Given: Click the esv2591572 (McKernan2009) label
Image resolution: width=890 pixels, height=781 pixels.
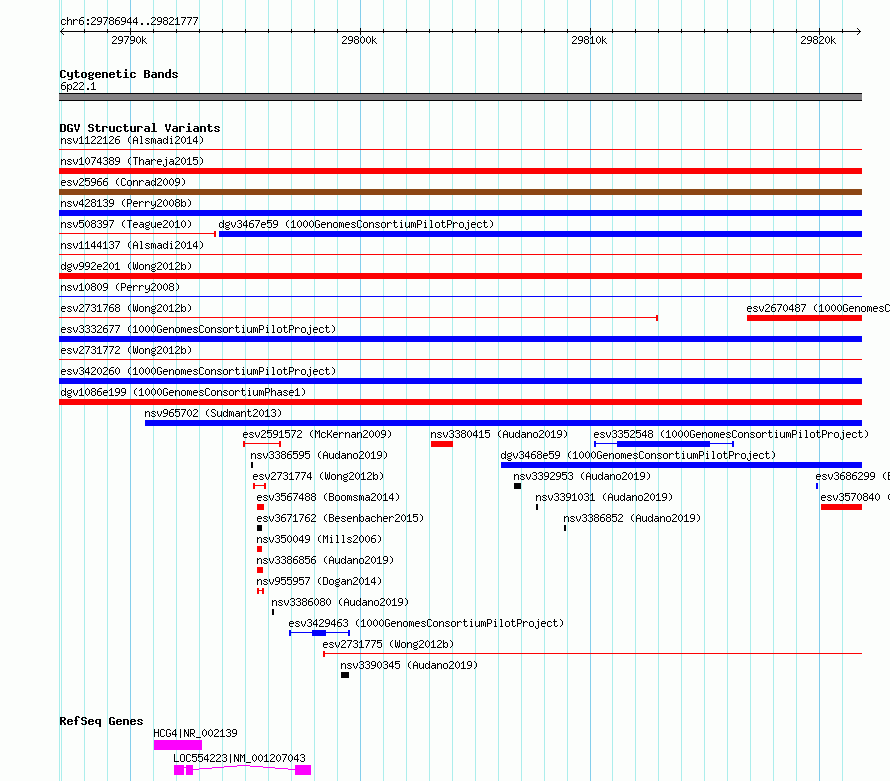Looking at the screenshot, I should 317,434.
